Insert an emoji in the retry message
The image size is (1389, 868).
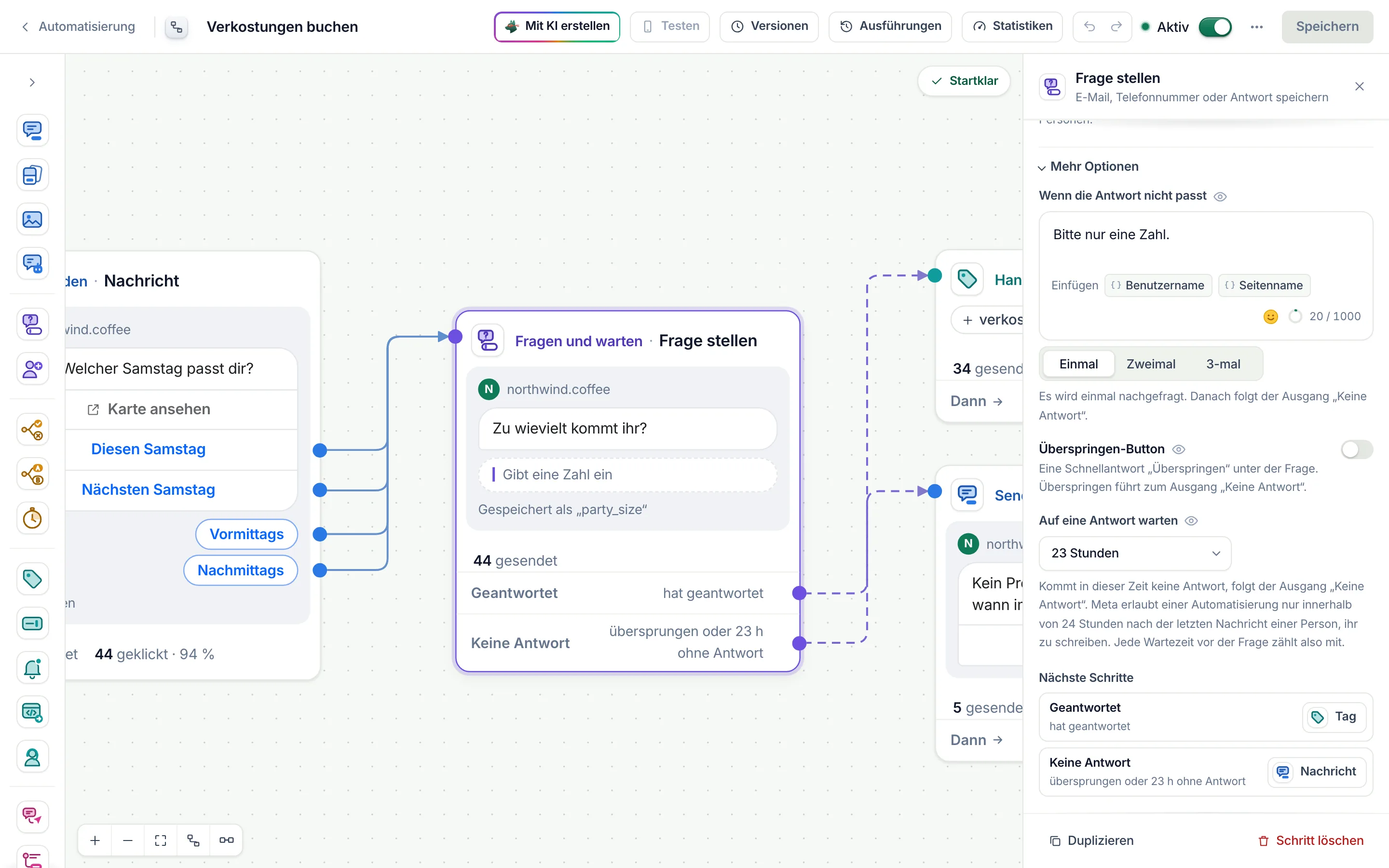tap(1271, 316)
